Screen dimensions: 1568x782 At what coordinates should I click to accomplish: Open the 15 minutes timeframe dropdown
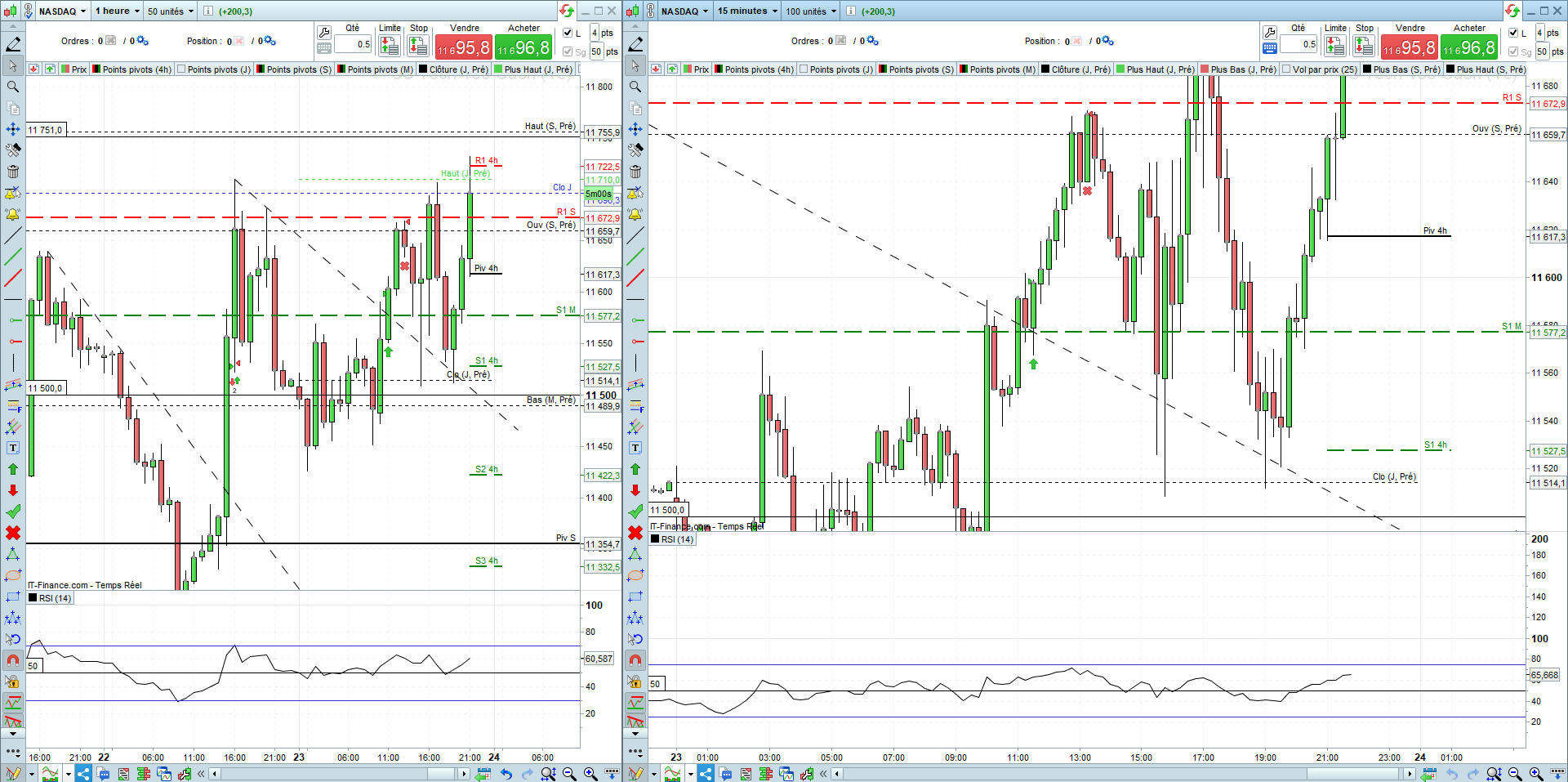(747, 11)
